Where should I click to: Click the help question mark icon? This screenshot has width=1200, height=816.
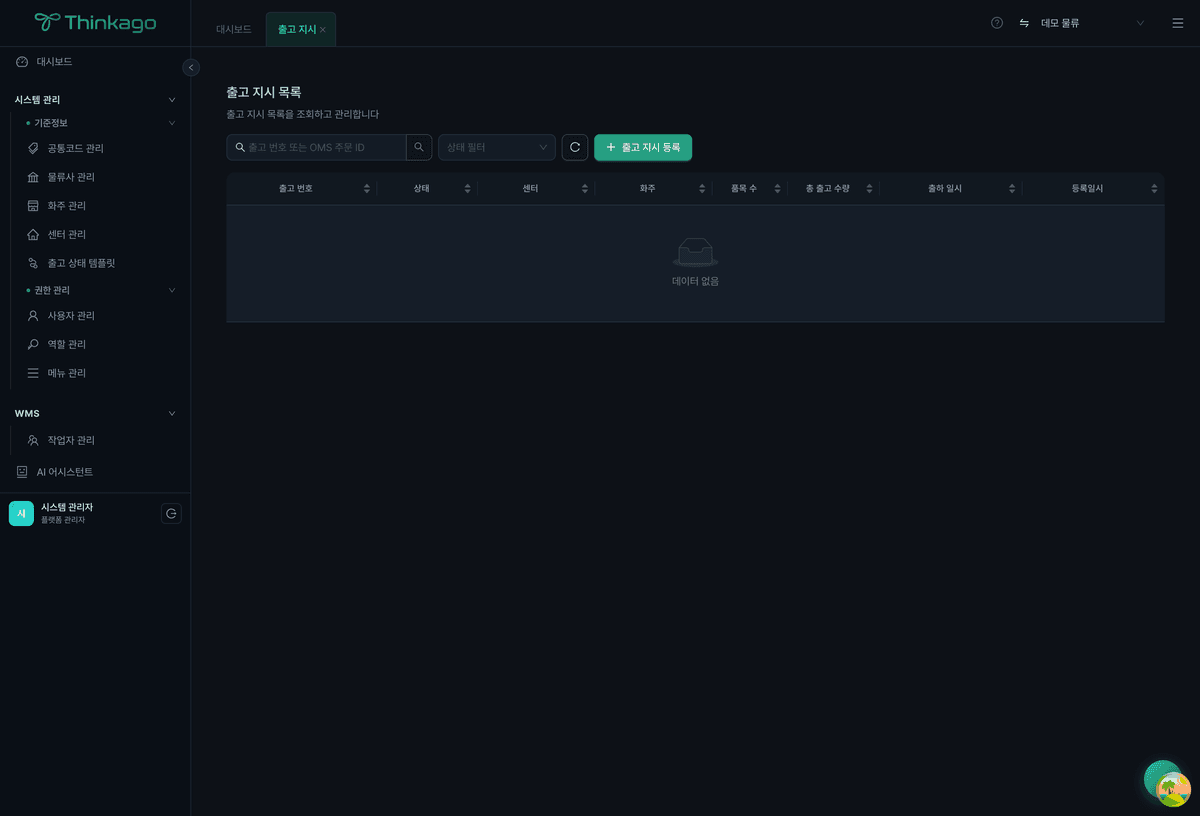[x=997, y=23]
